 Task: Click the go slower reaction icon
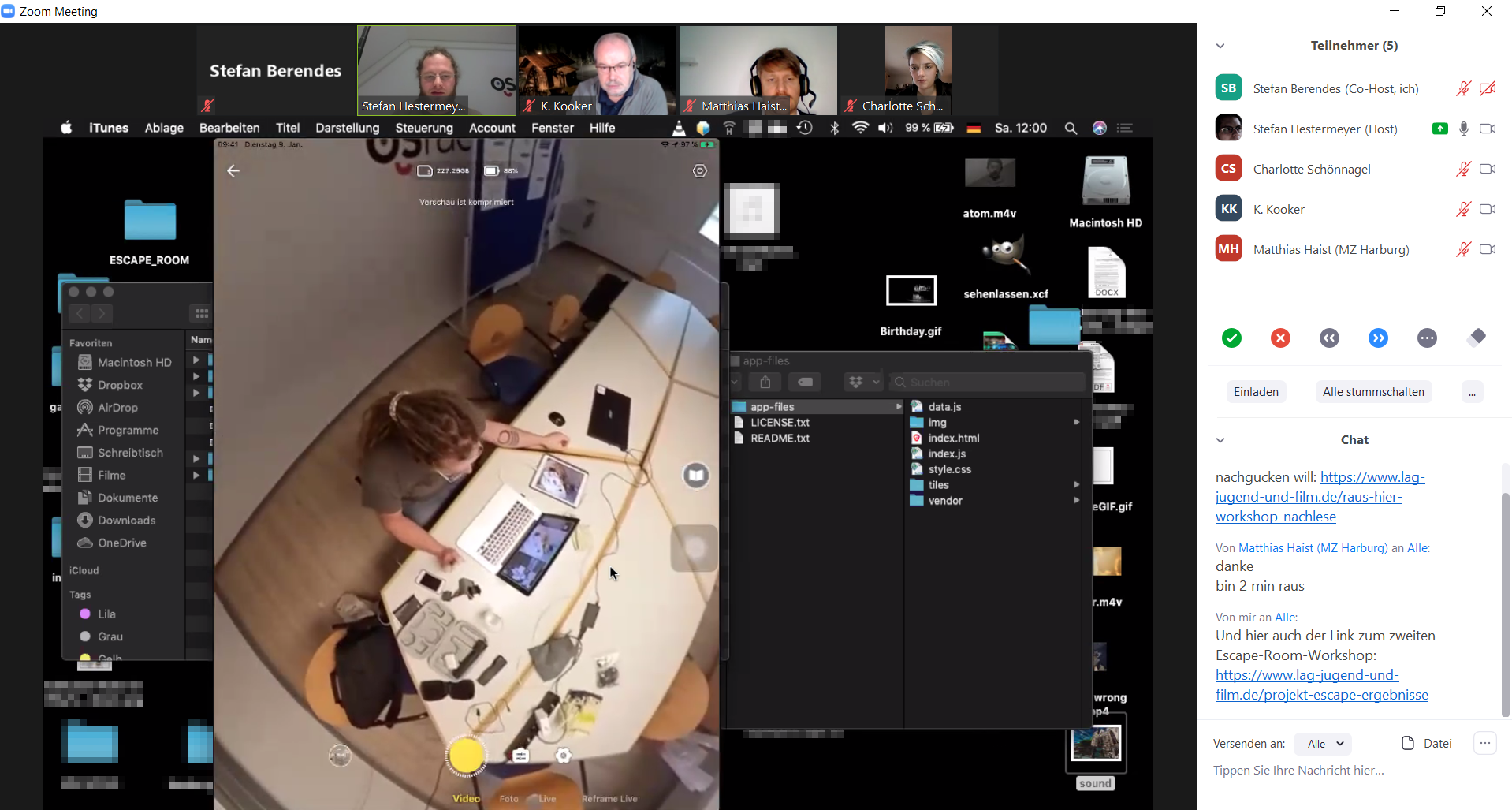(1329, 338)
